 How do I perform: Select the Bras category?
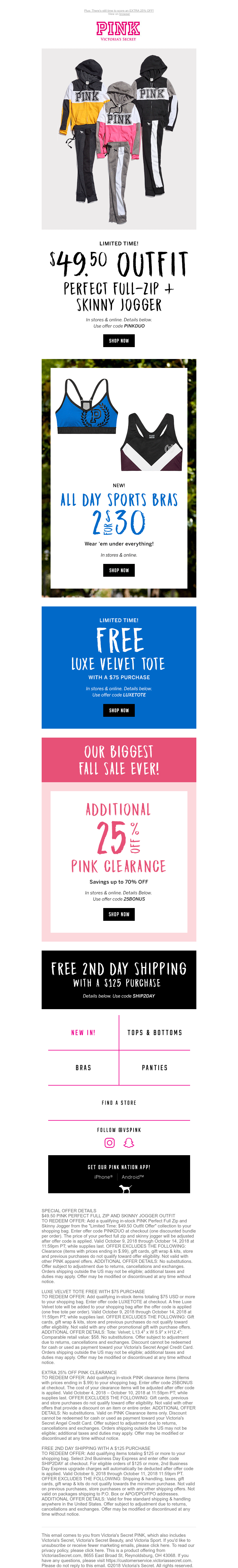[x=83, y=1068]
